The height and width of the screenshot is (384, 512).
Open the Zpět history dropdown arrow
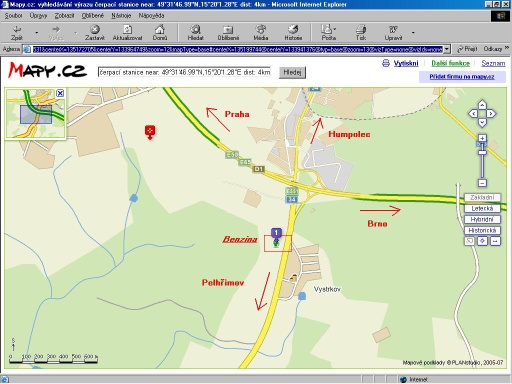36,32
